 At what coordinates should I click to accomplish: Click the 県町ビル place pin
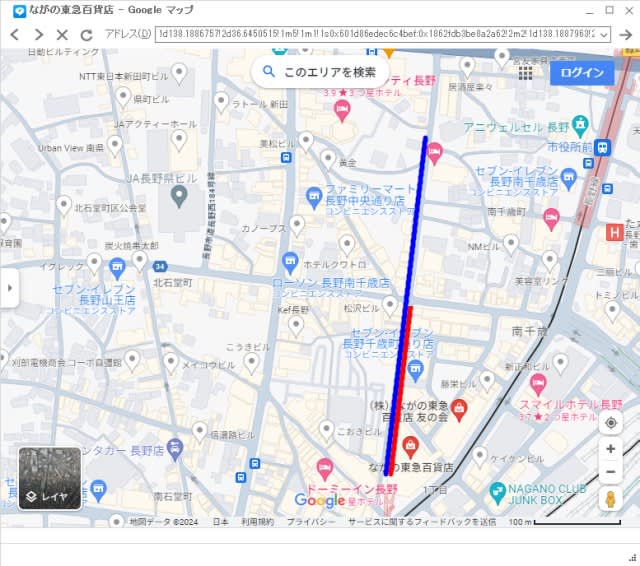pyautogui.click(x=123, y=98)
